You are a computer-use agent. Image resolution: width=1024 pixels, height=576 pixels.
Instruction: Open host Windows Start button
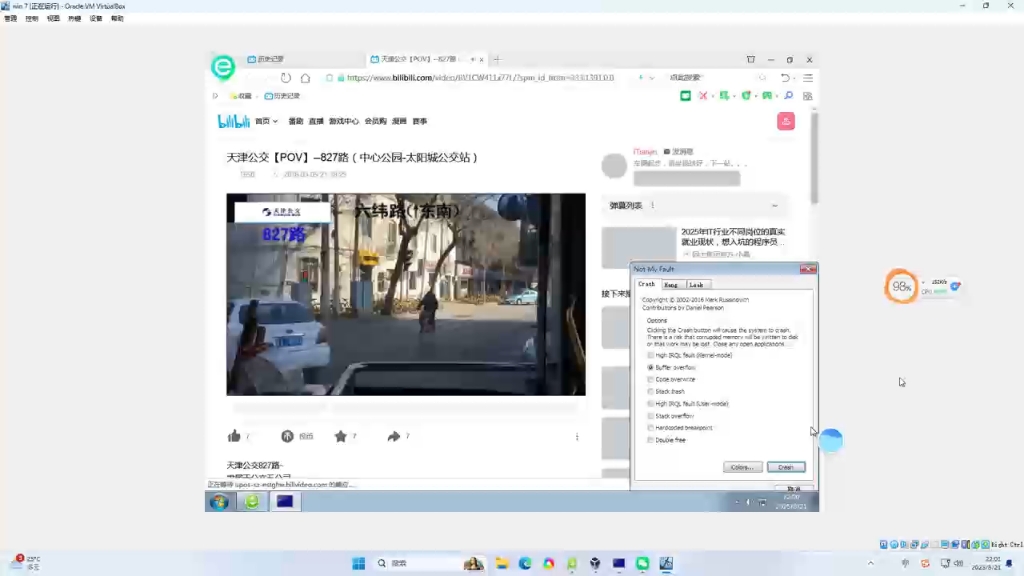point(359,563)
